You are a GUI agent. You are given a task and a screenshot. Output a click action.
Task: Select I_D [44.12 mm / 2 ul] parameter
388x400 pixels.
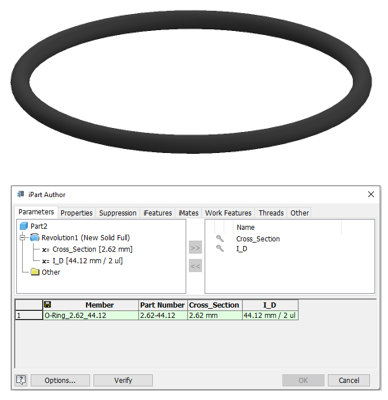(88, 261)
